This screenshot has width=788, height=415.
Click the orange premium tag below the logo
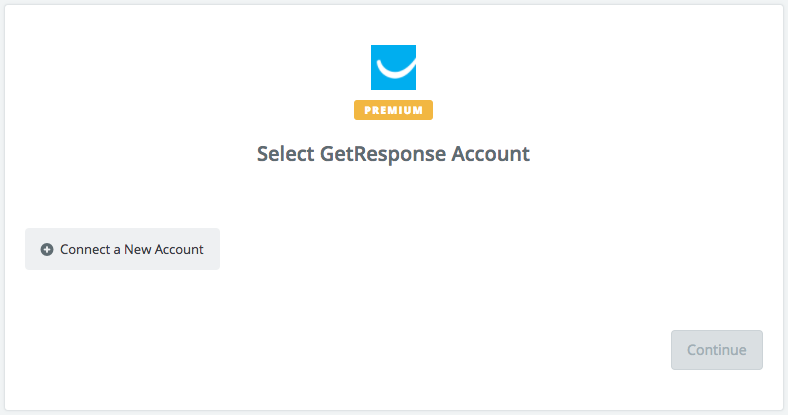point(393,110)
